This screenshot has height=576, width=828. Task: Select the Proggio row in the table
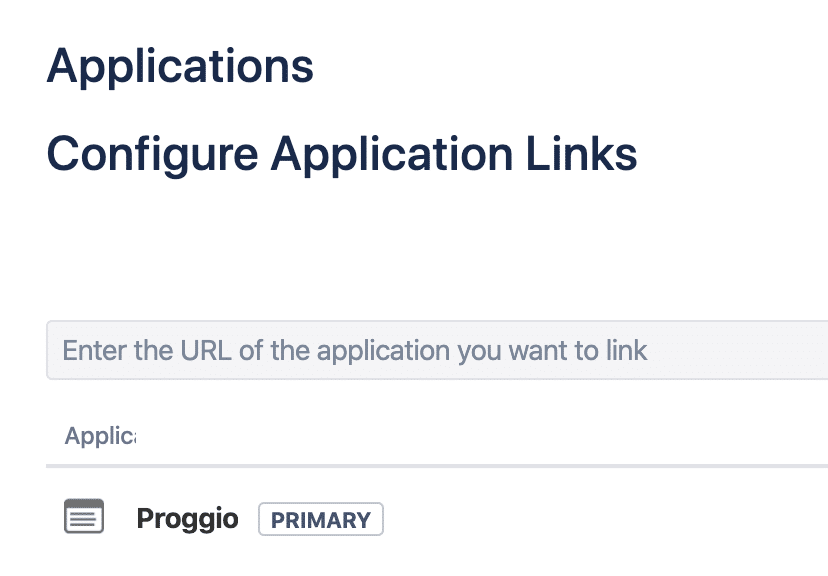[437, 518]
